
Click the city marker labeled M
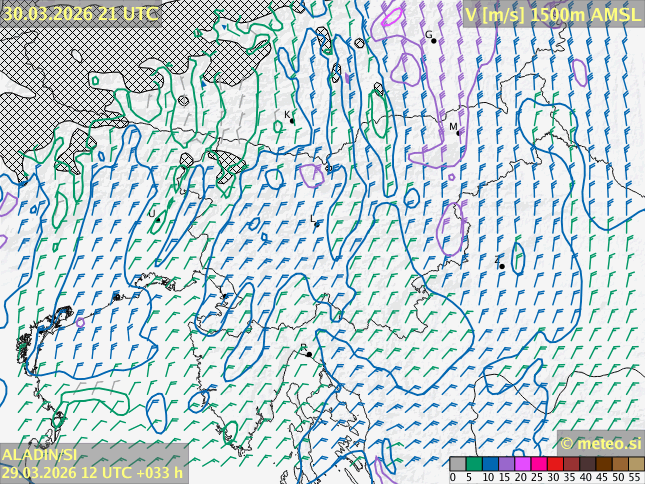click(x=458, y=133)
